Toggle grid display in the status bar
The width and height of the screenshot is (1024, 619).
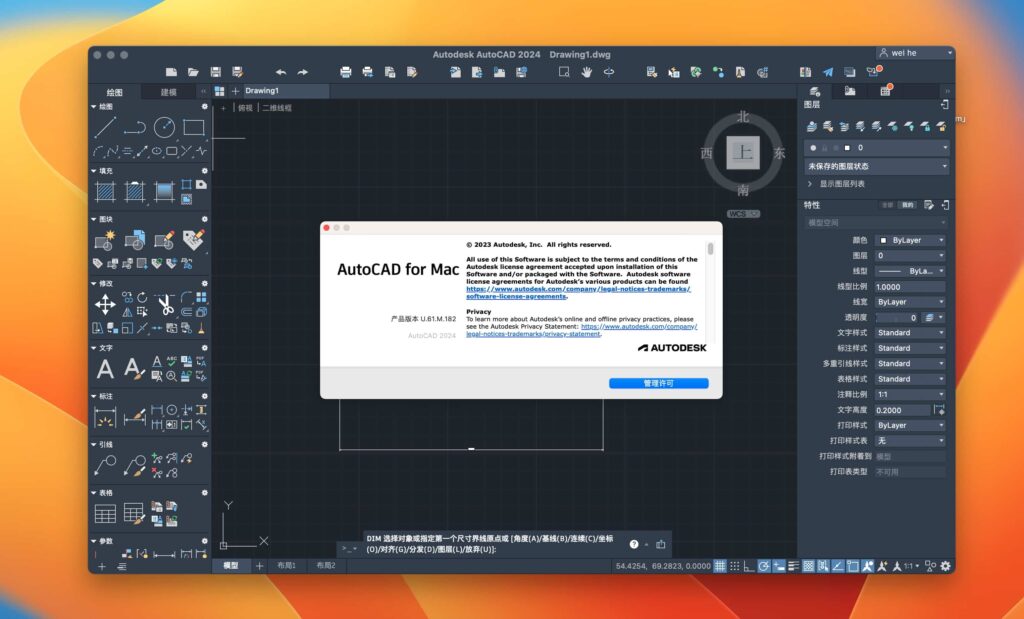click(x=720, y=566)
